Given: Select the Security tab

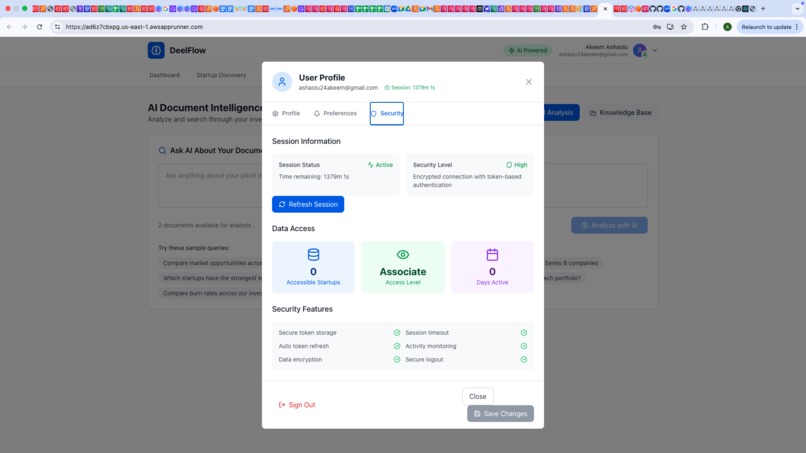Looking at the screenshot, I should (387, 113).
